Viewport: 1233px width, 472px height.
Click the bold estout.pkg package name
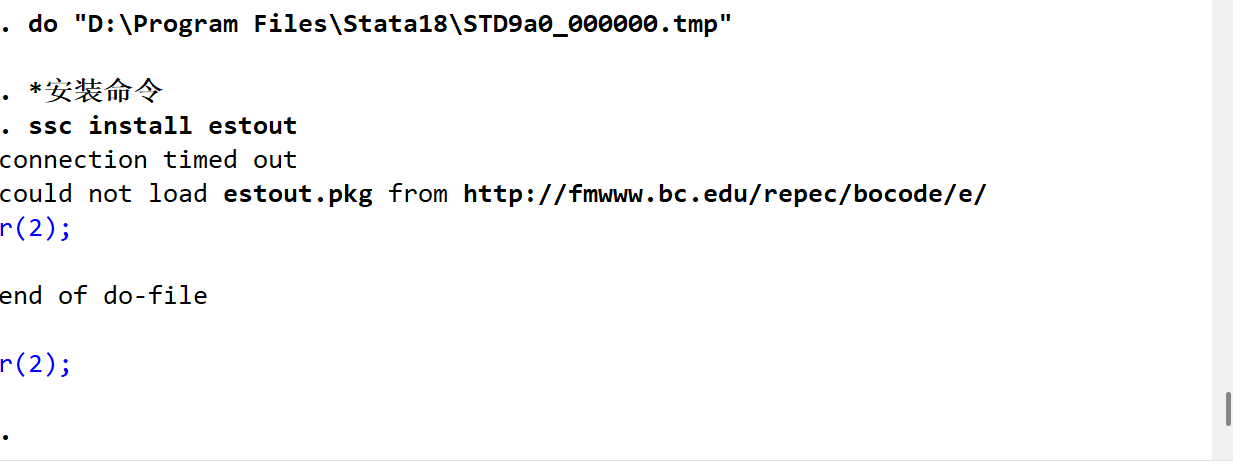coord(297,194)
